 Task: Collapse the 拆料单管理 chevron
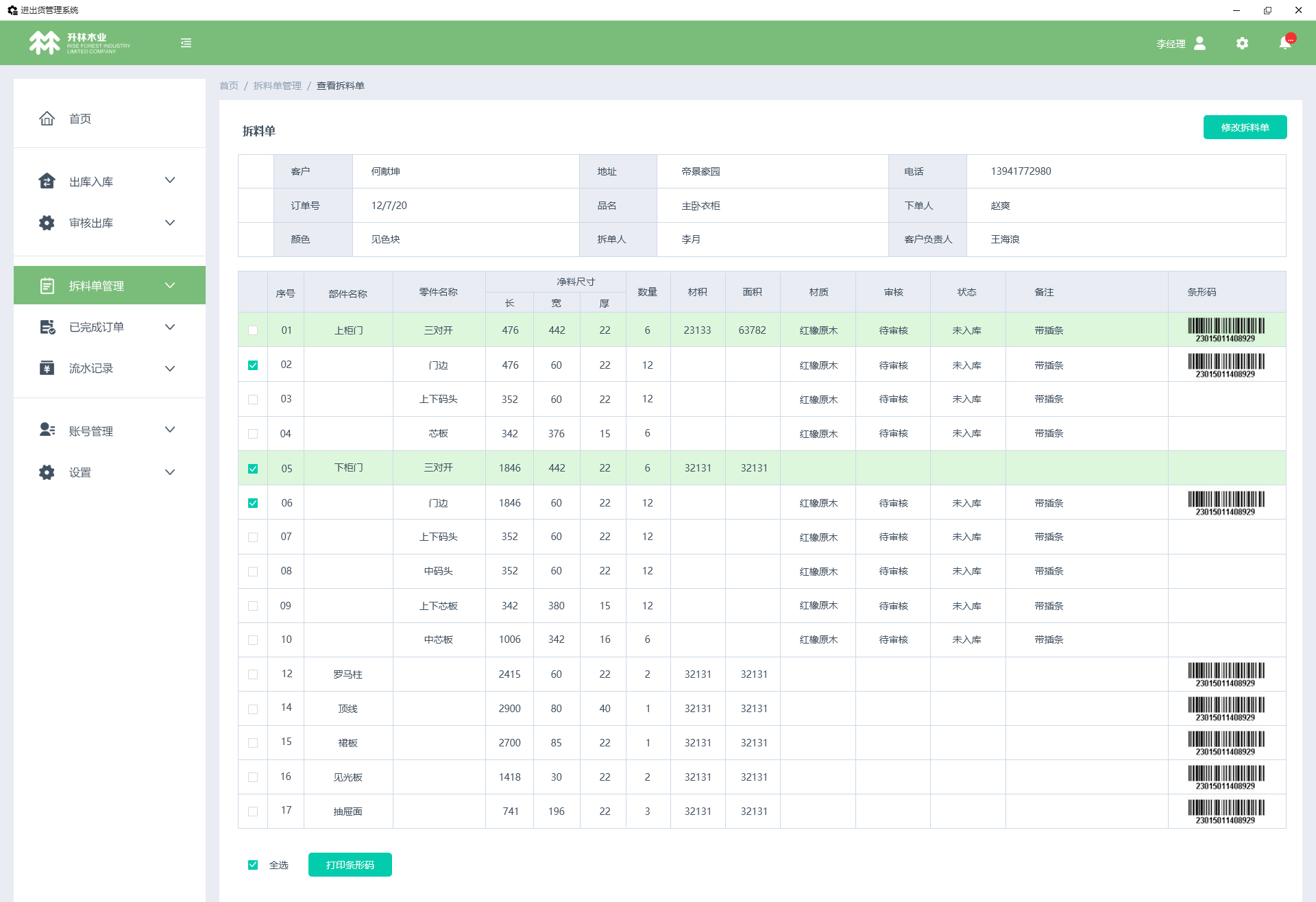pos(170,285)
